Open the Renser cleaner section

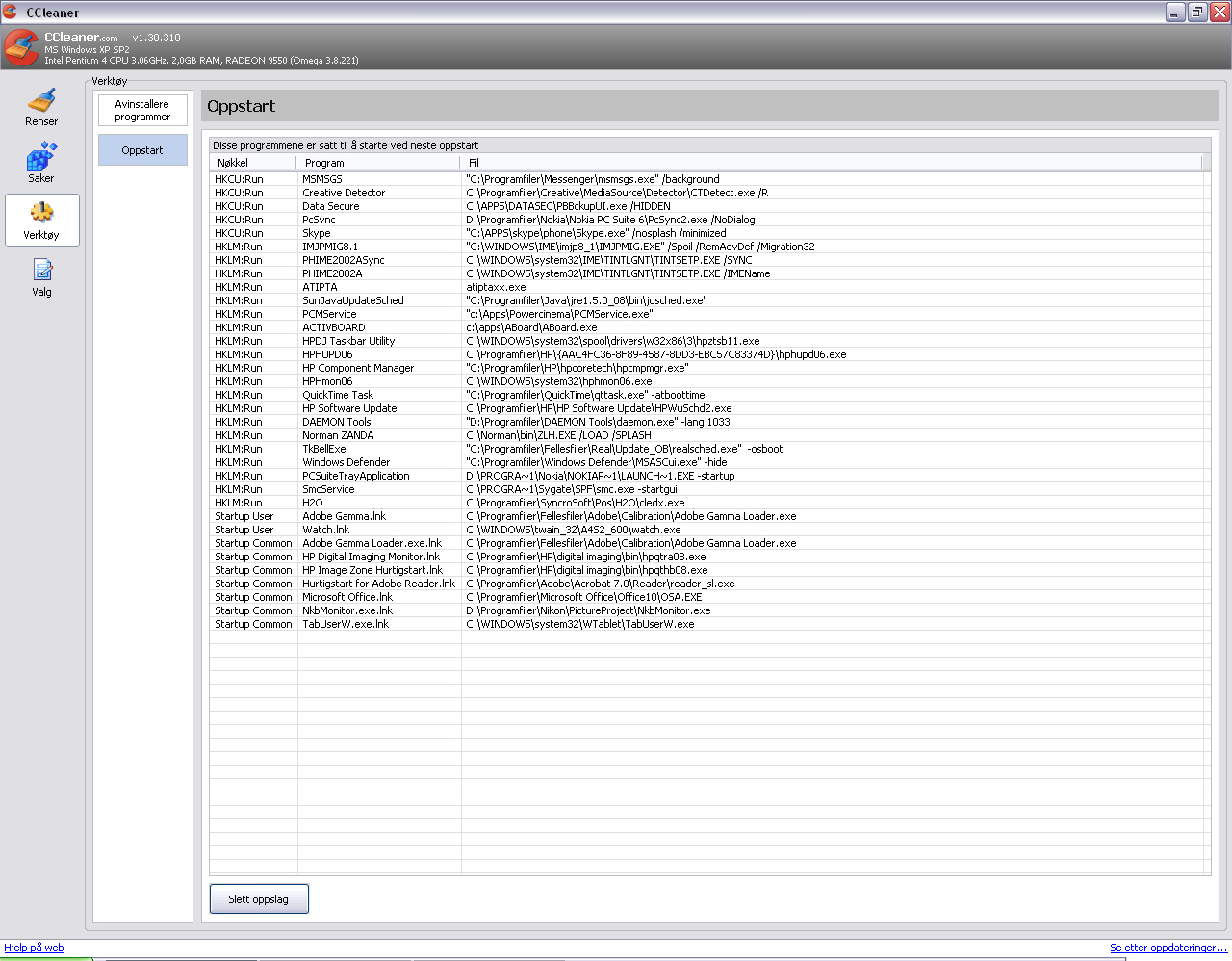[41, 108]
